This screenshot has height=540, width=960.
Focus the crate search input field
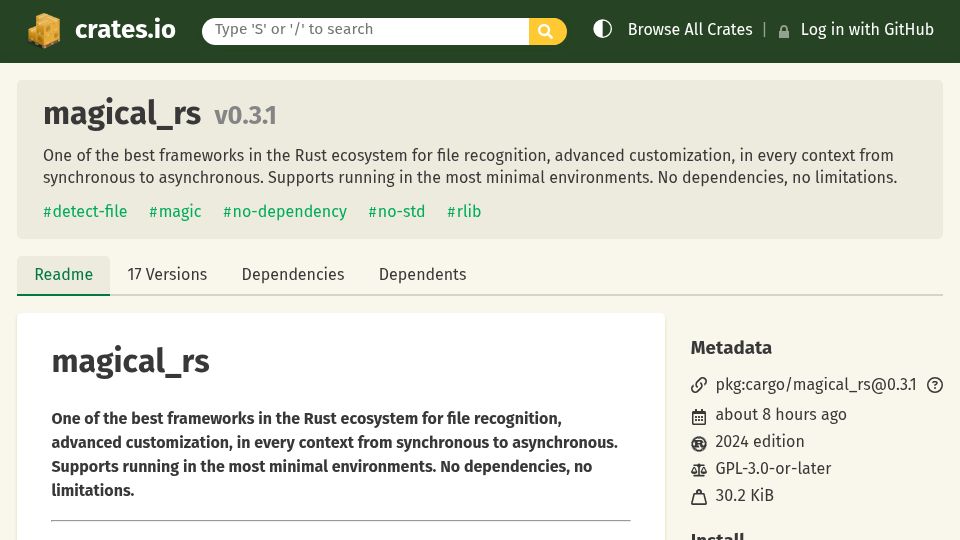[x=366, y=31]
